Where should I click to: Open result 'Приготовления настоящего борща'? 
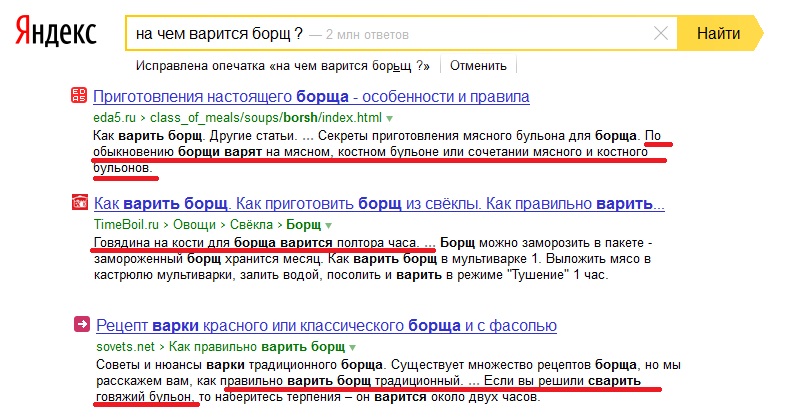coord(311,97)
